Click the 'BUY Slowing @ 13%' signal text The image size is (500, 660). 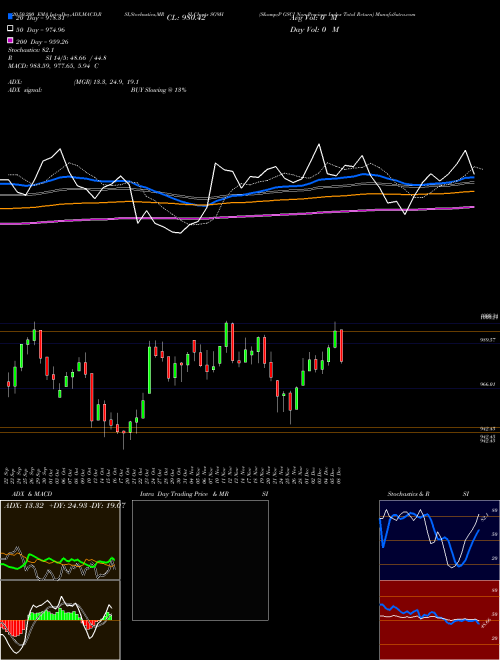point(158,90)
